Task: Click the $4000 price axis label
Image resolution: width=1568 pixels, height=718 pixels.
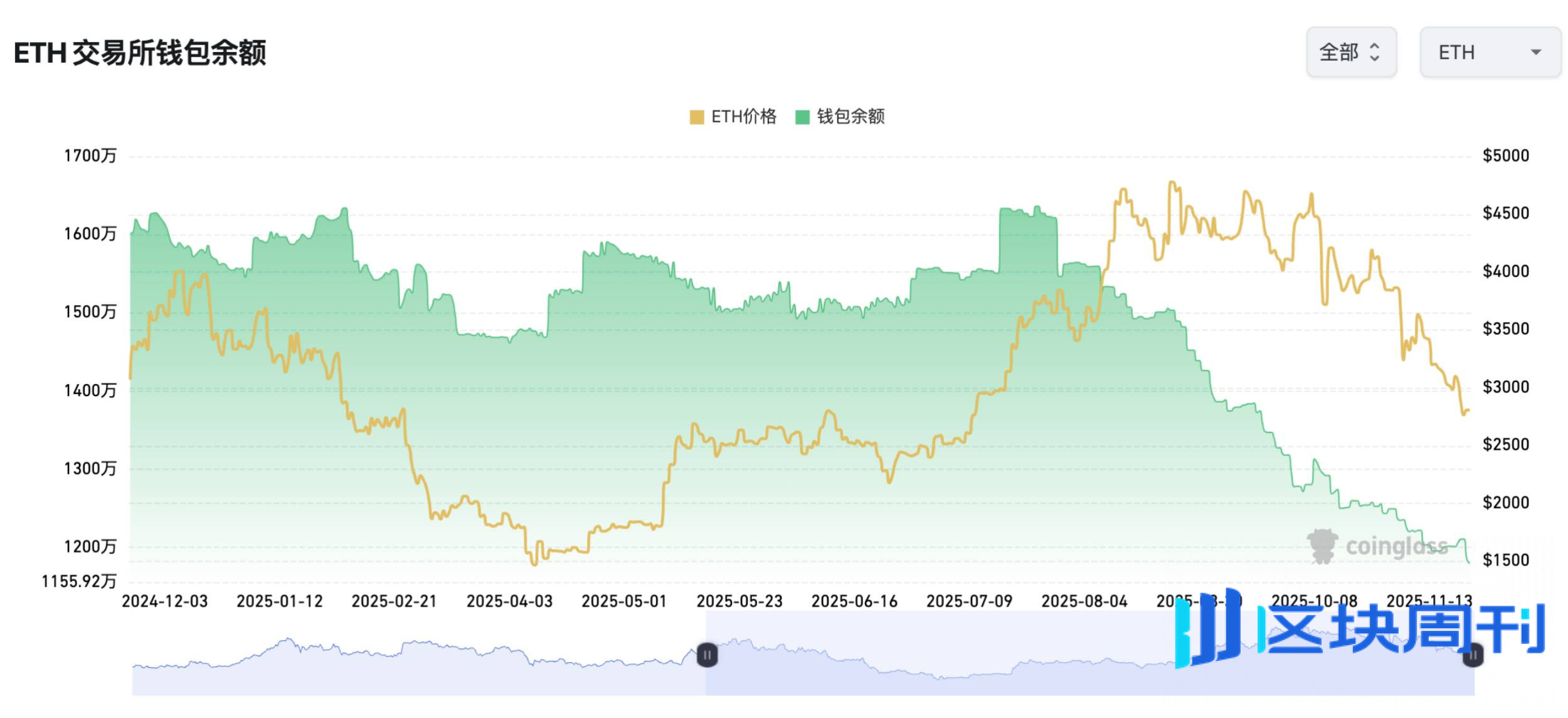Action: click(x=1505, y=271)
